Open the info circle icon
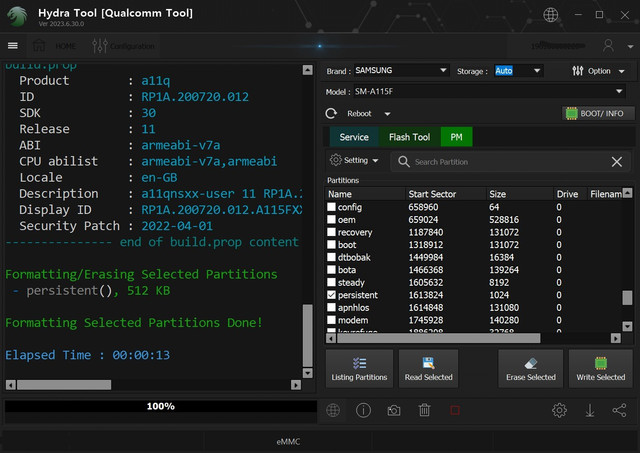The image size is (640, 453). click(363, 410)
